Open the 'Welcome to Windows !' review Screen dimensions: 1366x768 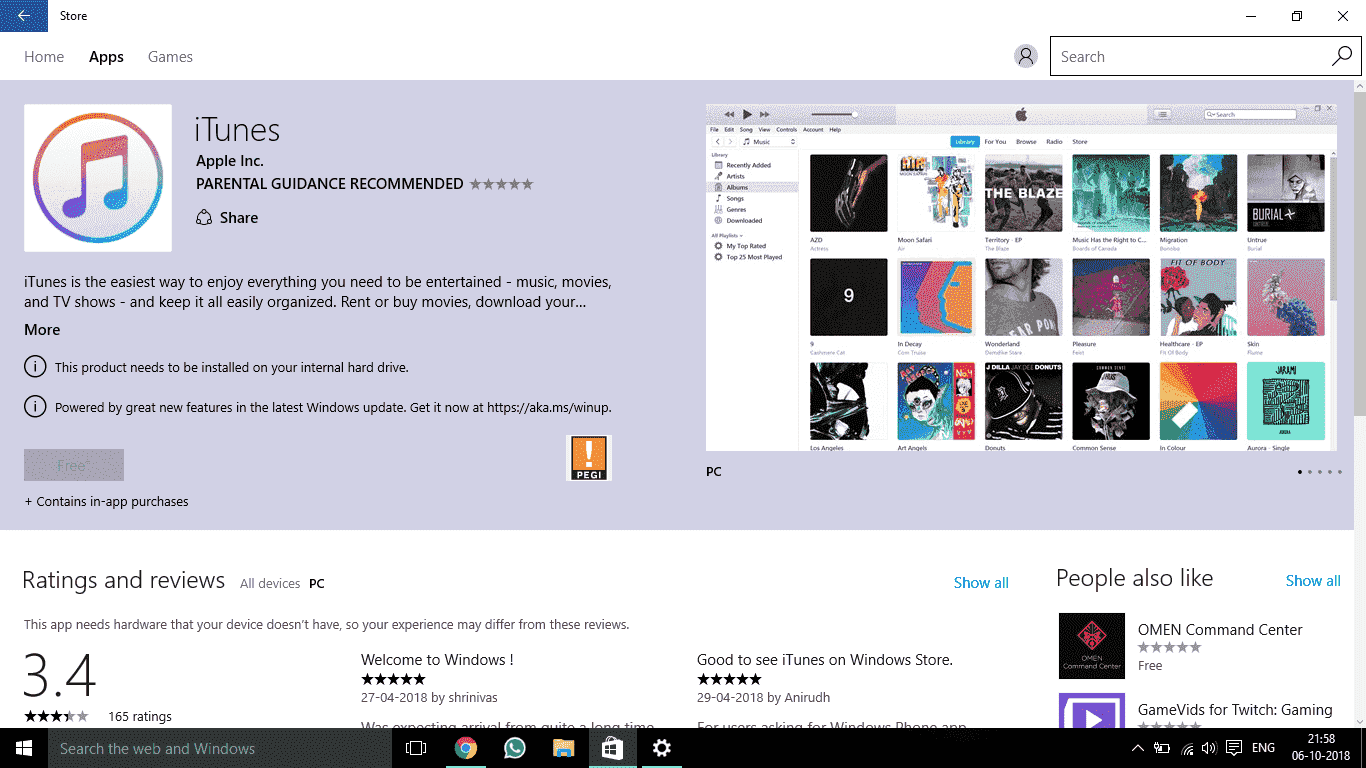437,660
